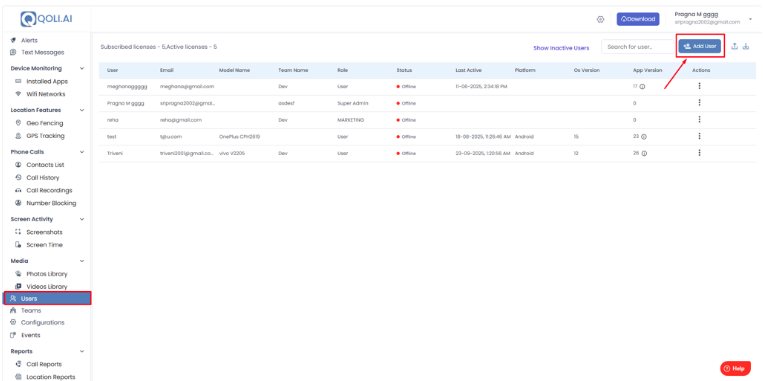Click info icon next to app version 26

[x=644, y=153]
